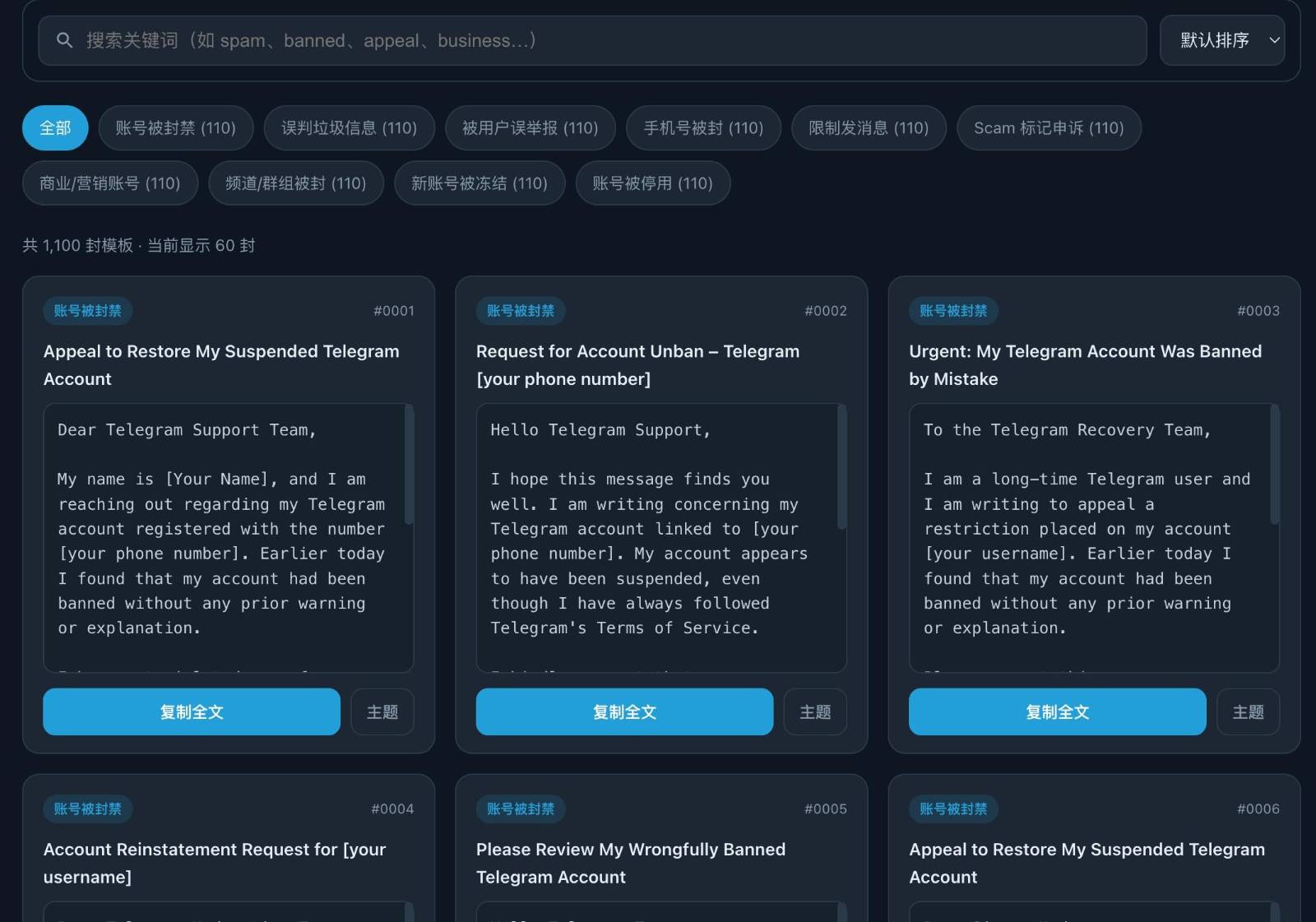
Task: Filter by Scam 标记申诉 (110)
Action: (x=1049, y=127)
